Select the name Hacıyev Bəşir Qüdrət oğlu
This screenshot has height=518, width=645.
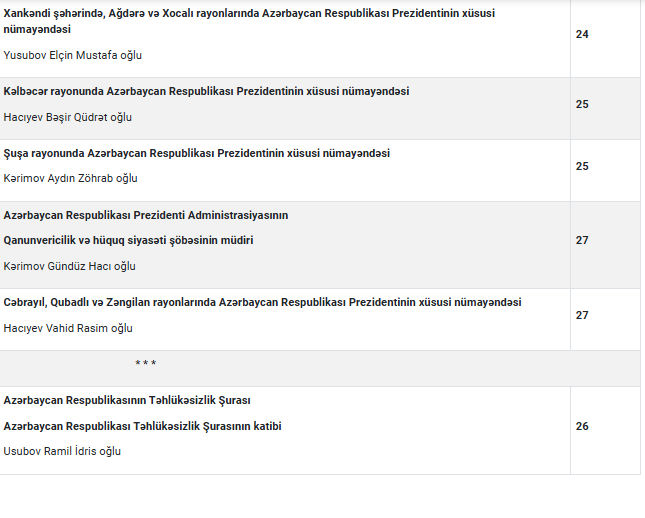coord(68,117)
